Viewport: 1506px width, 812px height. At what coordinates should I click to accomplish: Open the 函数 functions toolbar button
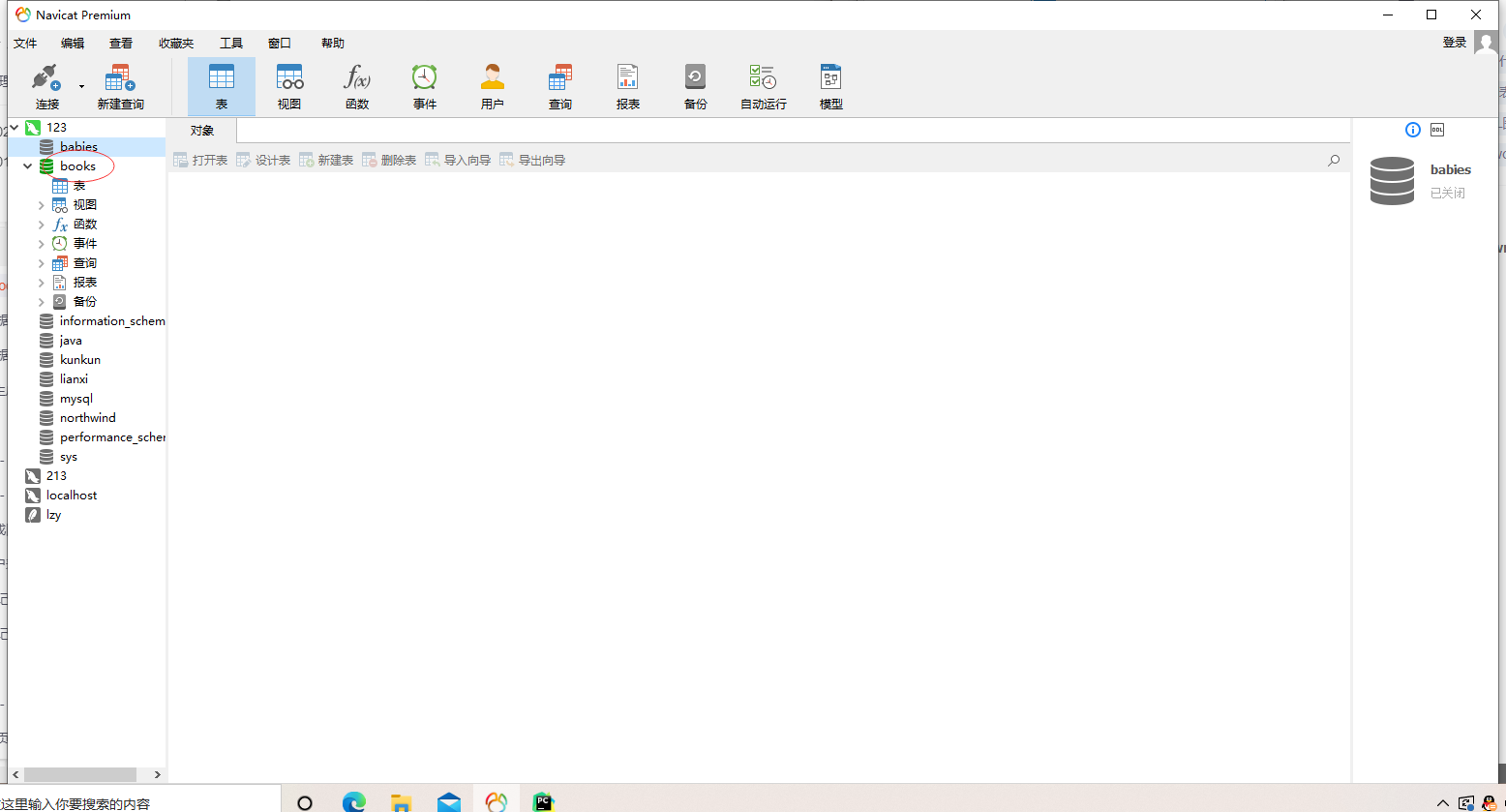point(357,87)
